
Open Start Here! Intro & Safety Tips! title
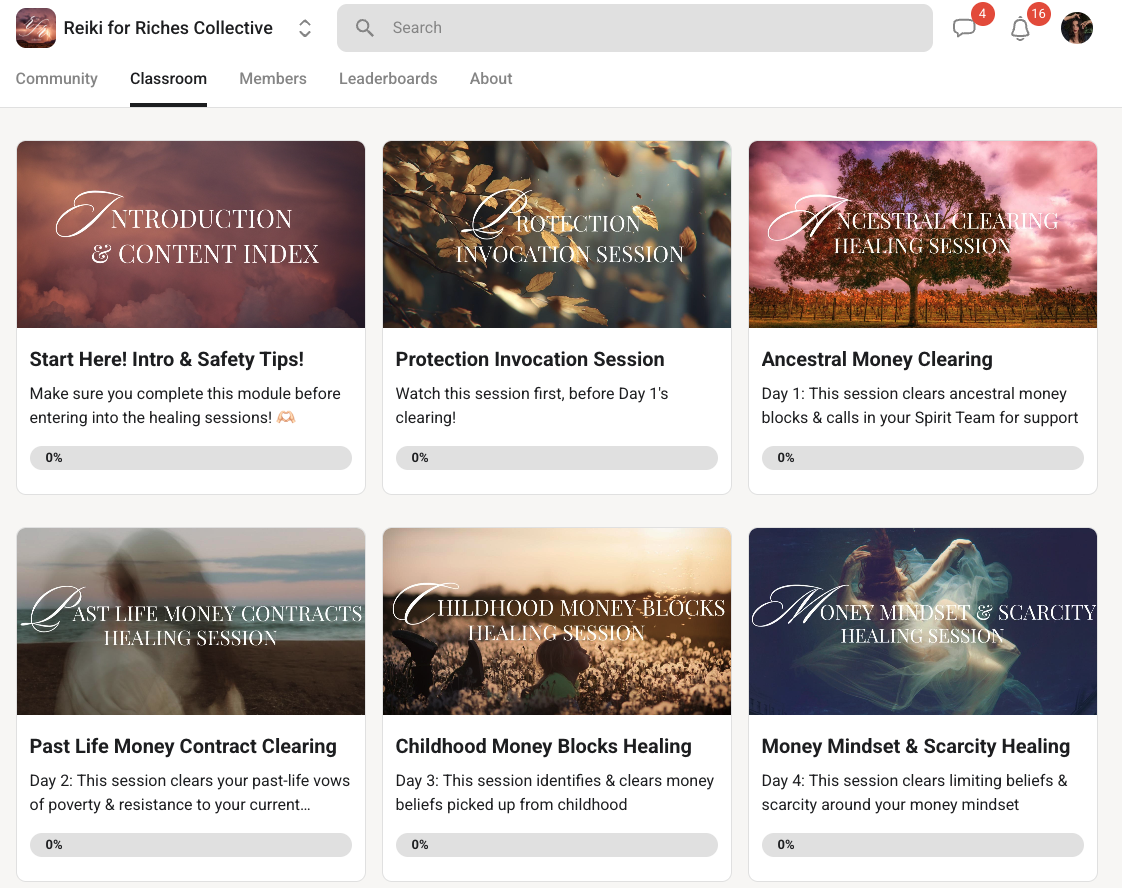[167, 359]
